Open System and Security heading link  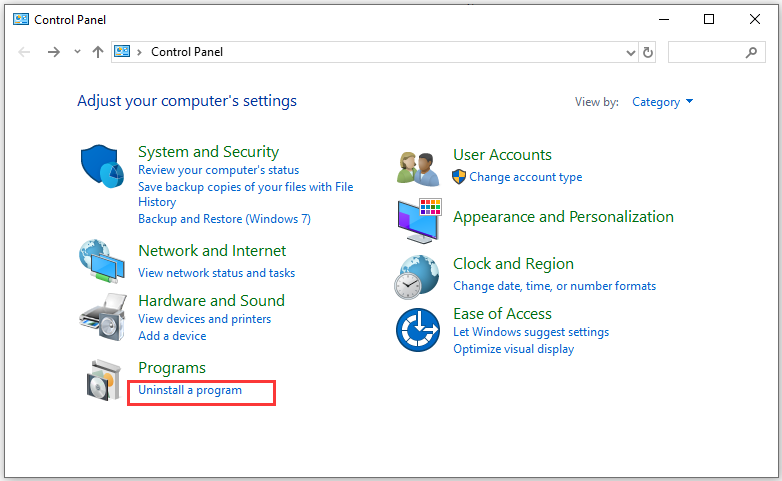click(208, 152)
